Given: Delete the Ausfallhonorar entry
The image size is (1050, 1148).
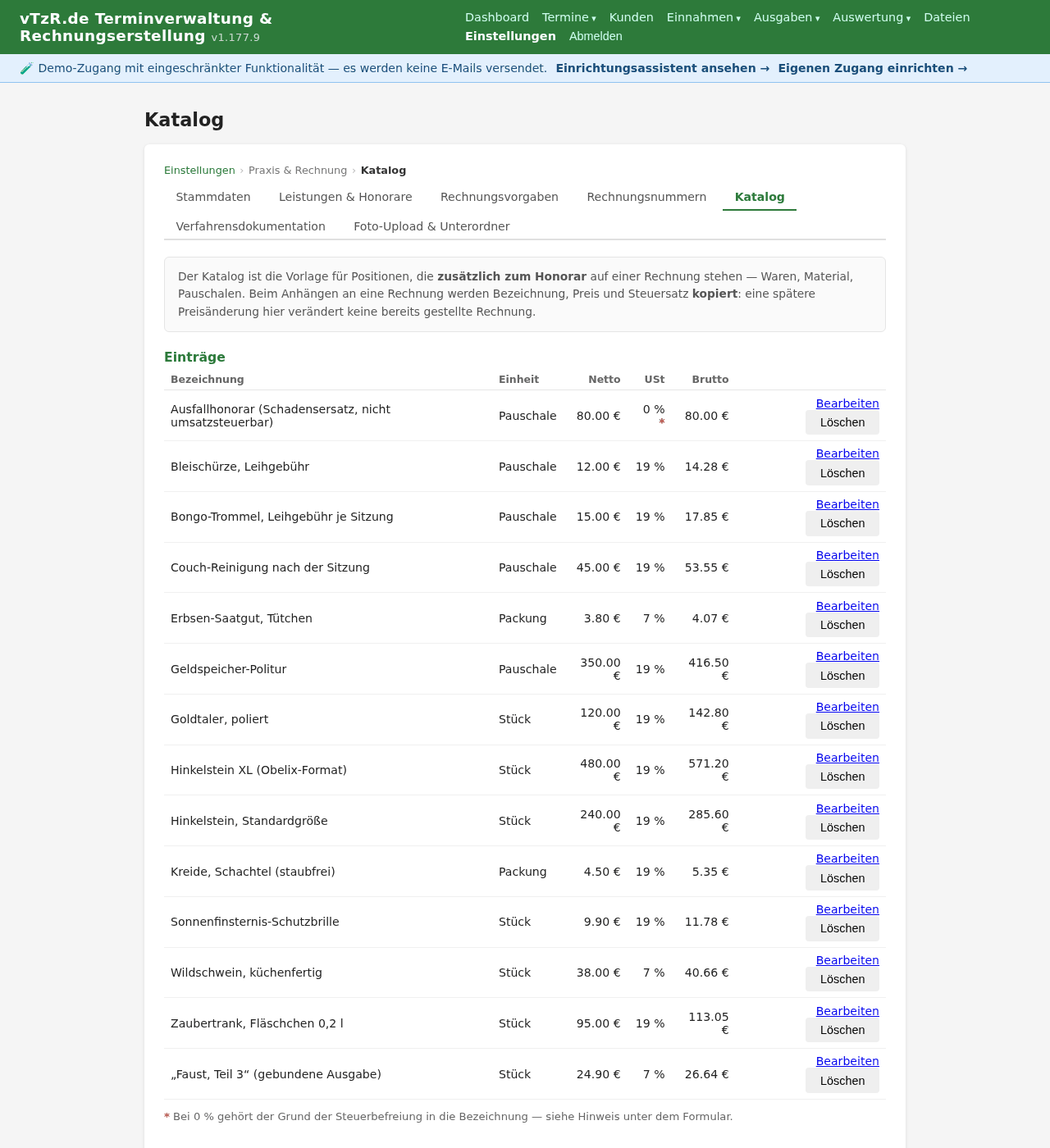Looking at the screenshot, I should tap(842, 422).
